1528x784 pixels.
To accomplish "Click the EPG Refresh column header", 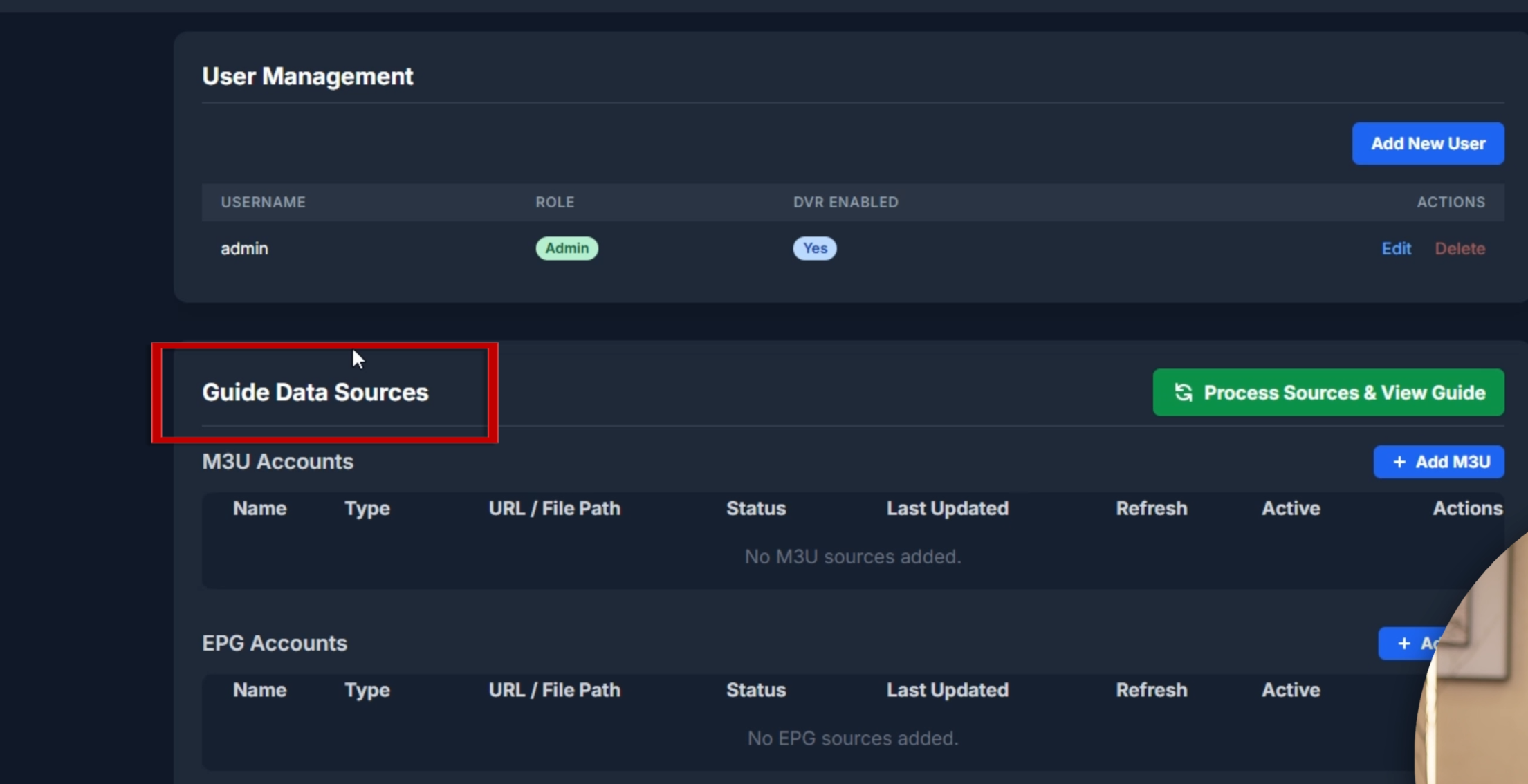I will (x=1151, y=690).
